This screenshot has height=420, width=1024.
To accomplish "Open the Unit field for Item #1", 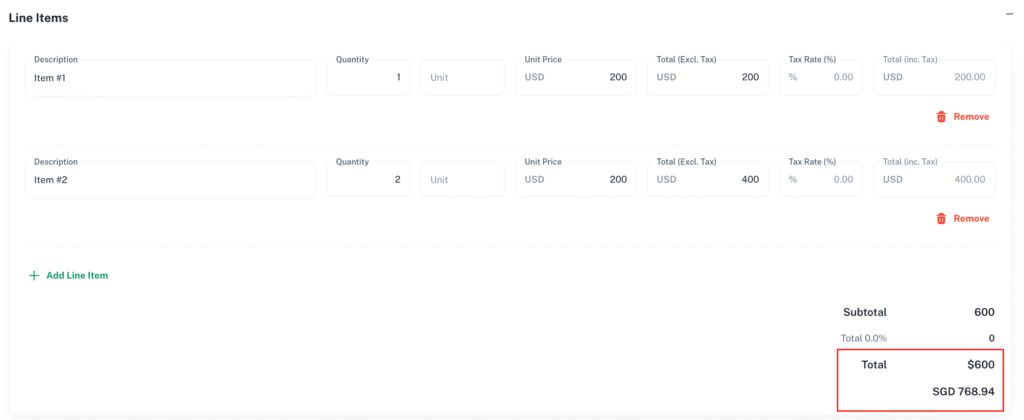I will pyautogui.click(x=462, y=78).
